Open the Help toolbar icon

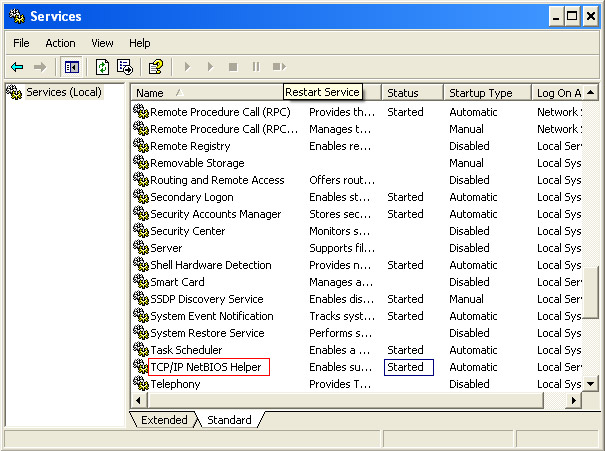pyautogui.click(x=155, y=67)
